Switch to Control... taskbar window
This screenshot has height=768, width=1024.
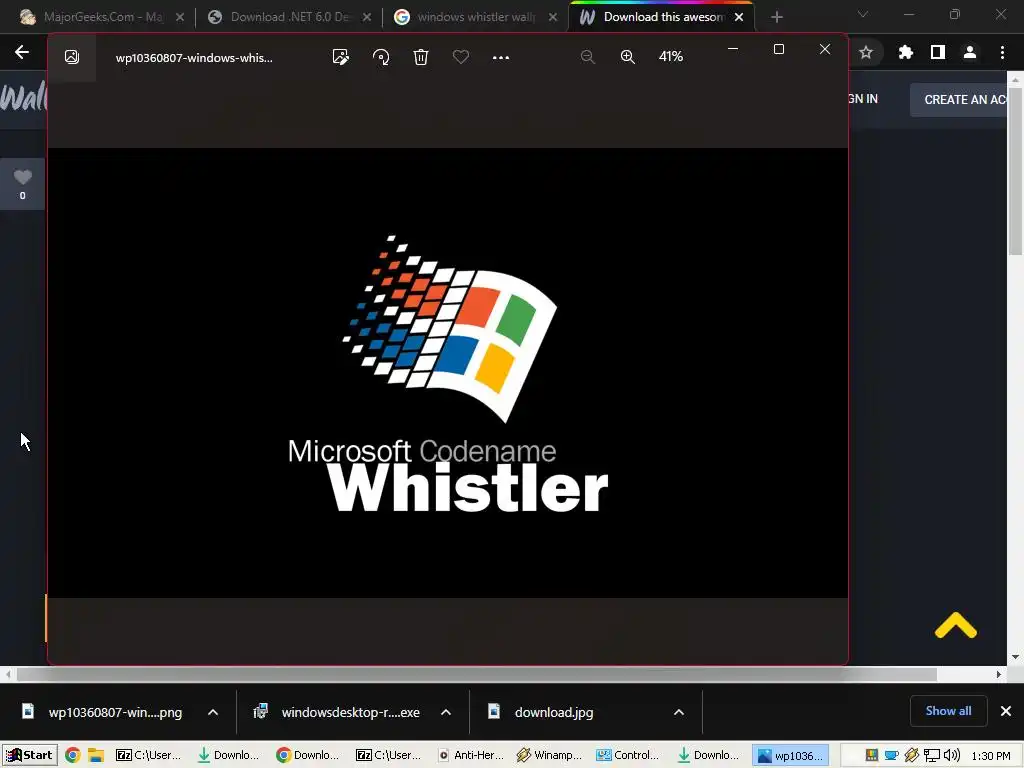628,755
